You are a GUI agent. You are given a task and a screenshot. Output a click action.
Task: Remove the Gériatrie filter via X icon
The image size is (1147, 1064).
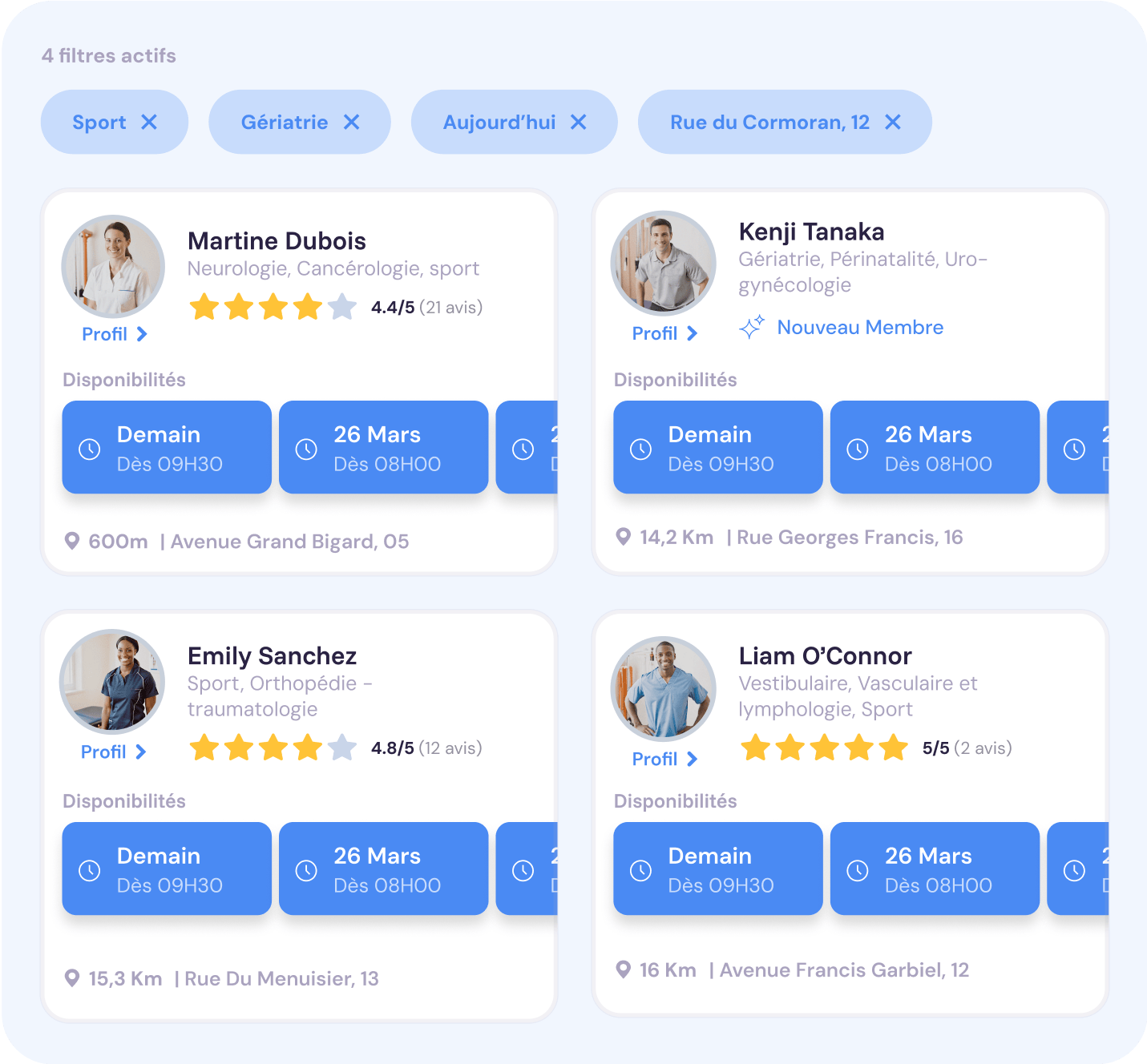point(351,122)
